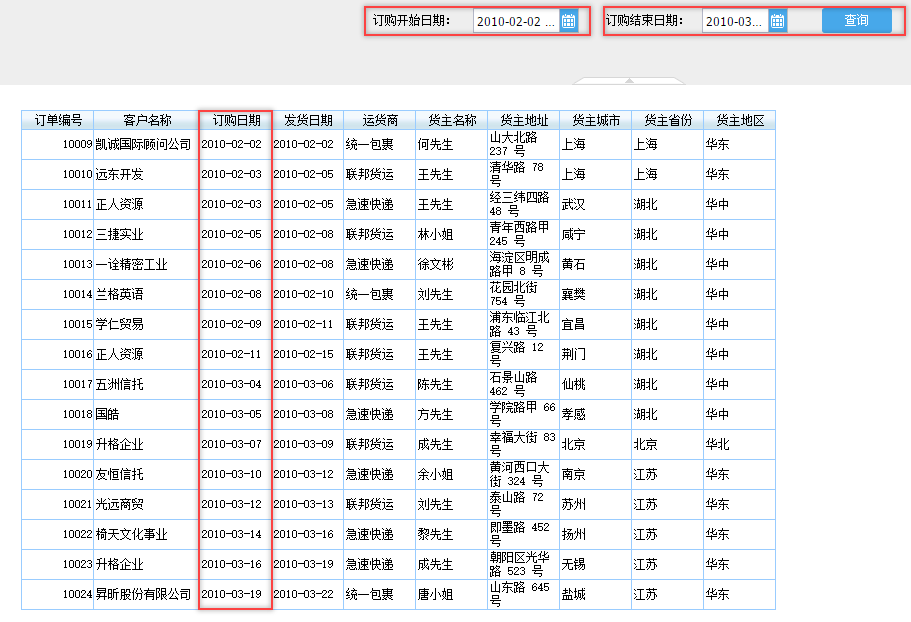This screenshot has height=622, width=911.
Task: Select address 黄河西口大街 324 号
Action: pyautogui.click(x=523, y=474)
